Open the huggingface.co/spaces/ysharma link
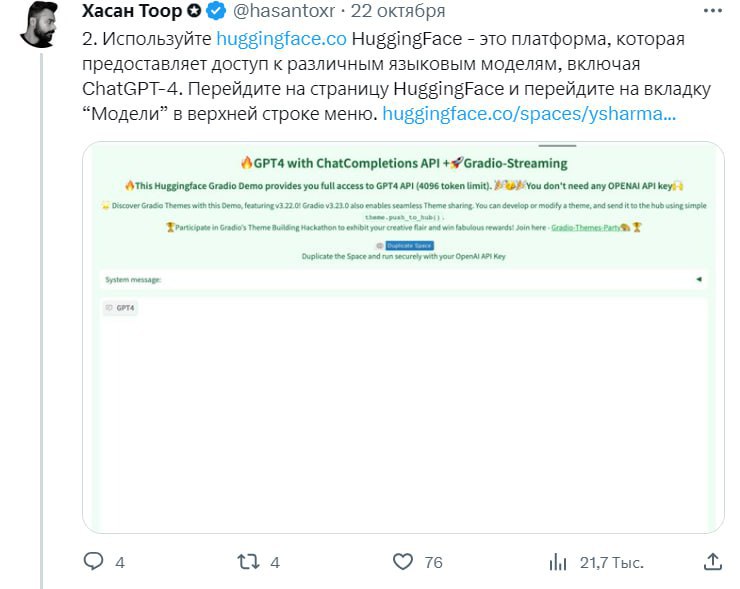 [529, 113]
